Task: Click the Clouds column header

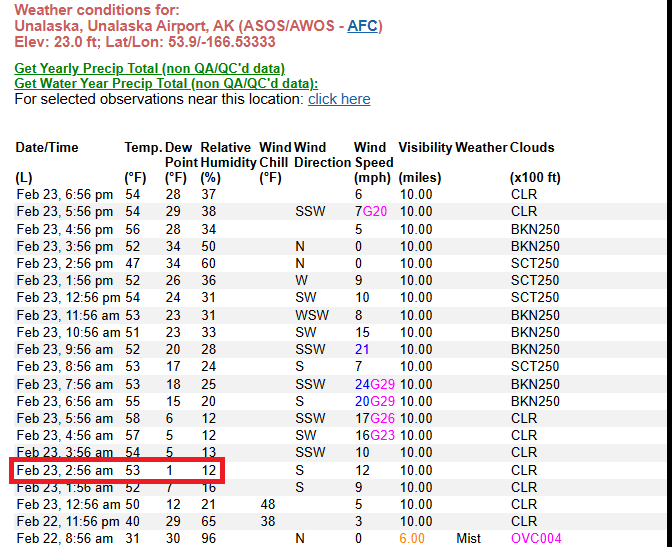Action: (x=532, y=147)
